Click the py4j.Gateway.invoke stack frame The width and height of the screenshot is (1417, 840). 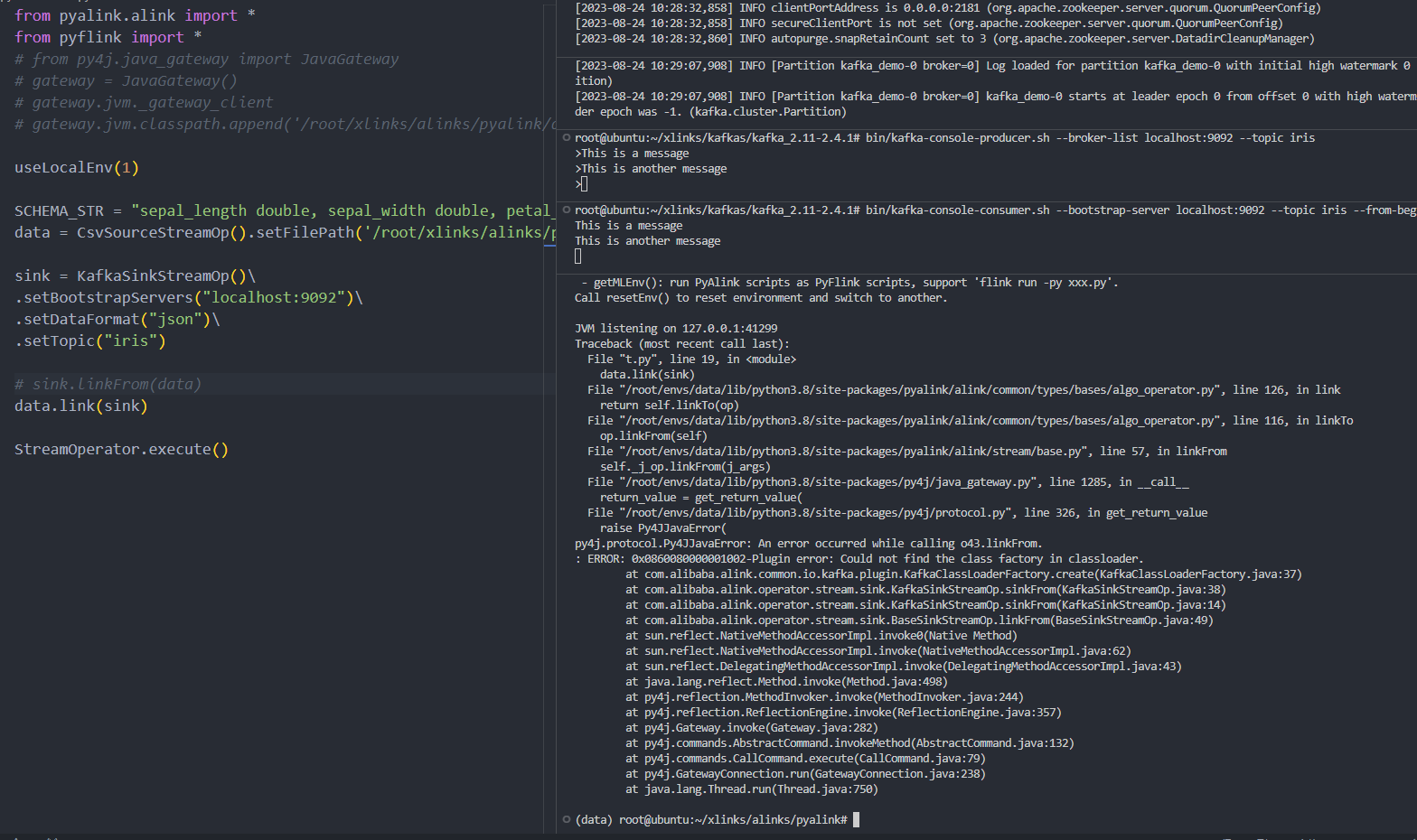[752, 728]
